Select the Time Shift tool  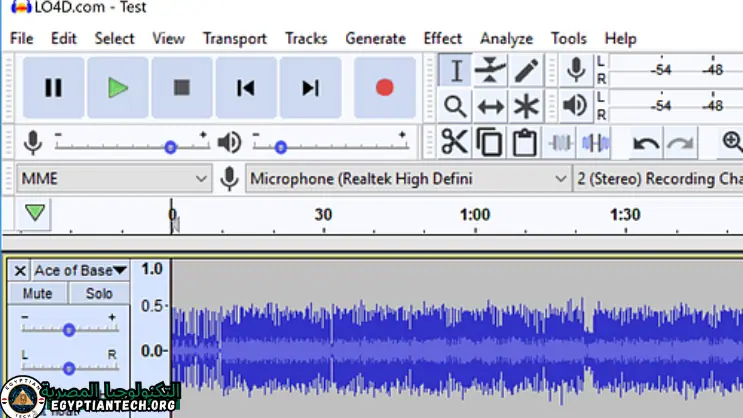tap(490, 106)
